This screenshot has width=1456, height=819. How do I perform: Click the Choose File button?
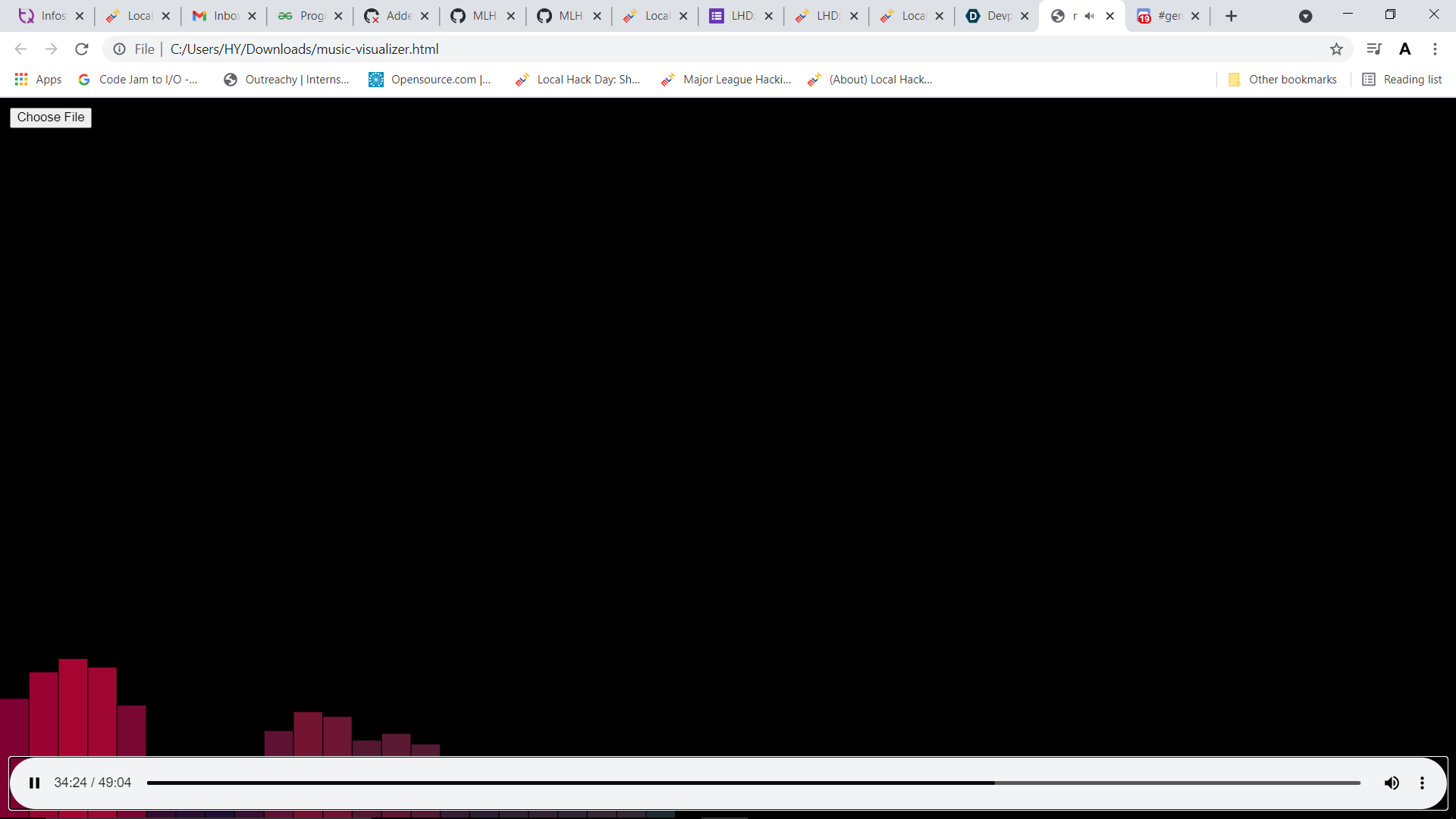tap(51, 118)
